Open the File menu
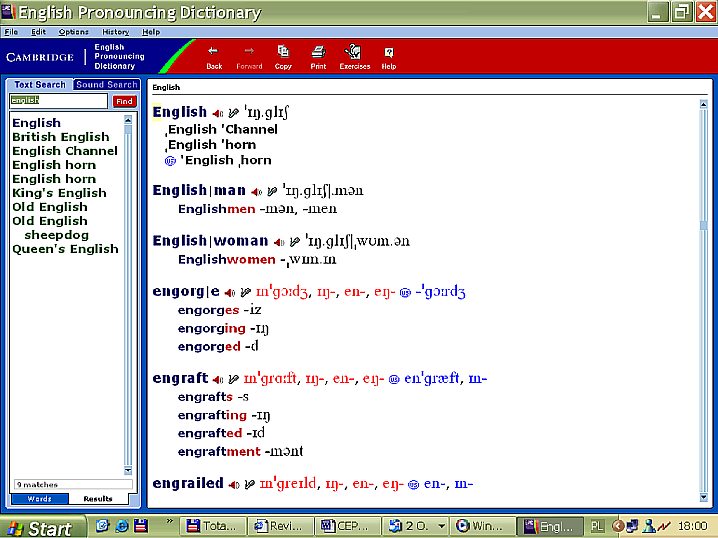Viewport: 718px width, 538px height. [11, 32]
